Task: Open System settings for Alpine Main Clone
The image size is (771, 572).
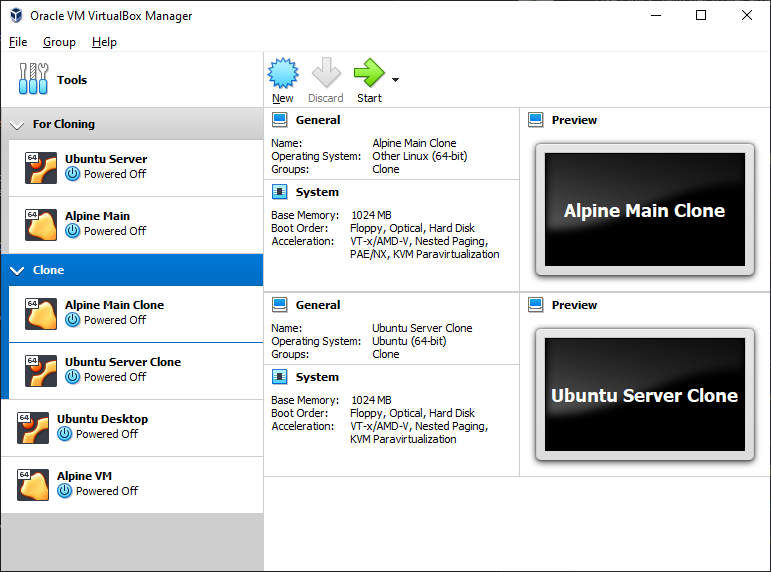Action: tap(317, 192)
